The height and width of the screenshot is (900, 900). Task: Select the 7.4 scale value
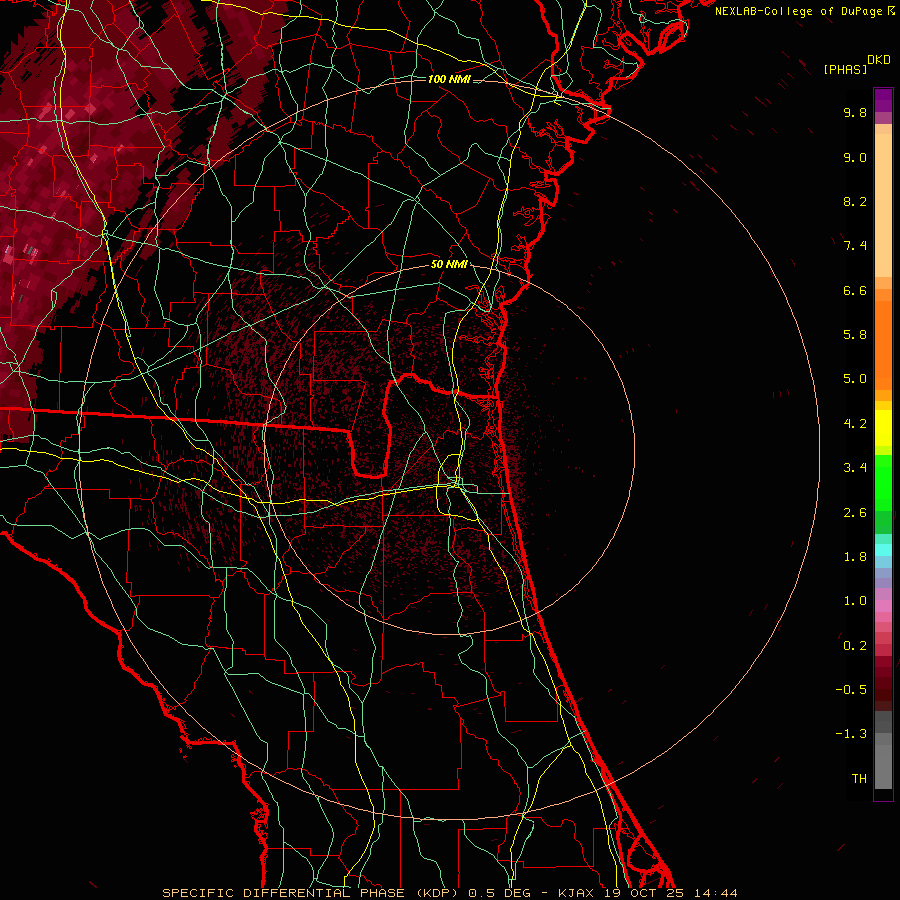(855, 246)
